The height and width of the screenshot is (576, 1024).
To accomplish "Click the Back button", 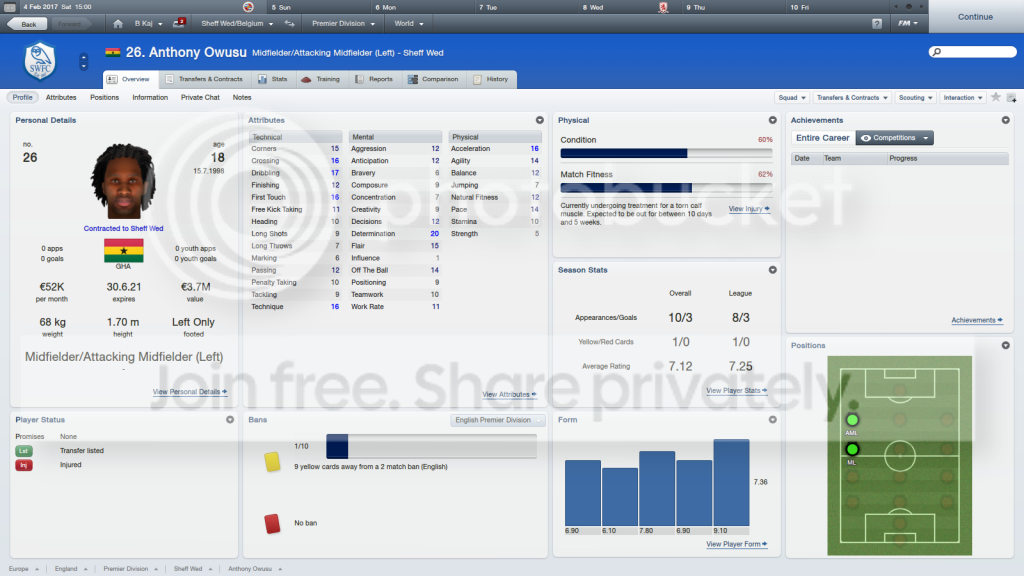I will [27, 24].
